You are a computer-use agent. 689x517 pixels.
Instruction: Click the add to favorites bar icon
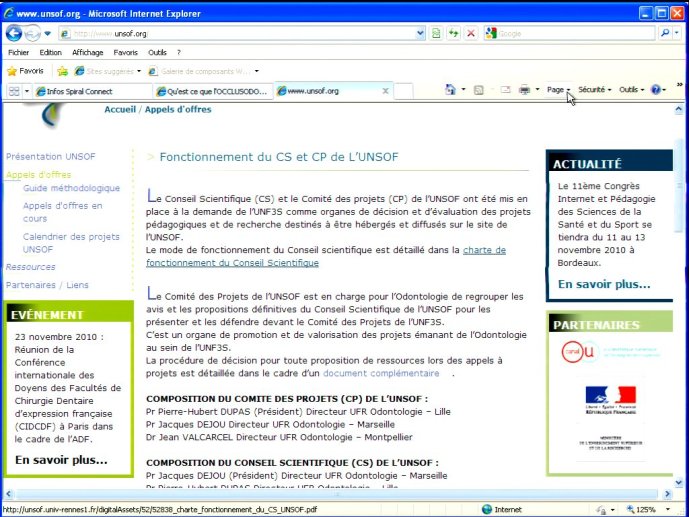click(62, 71)
